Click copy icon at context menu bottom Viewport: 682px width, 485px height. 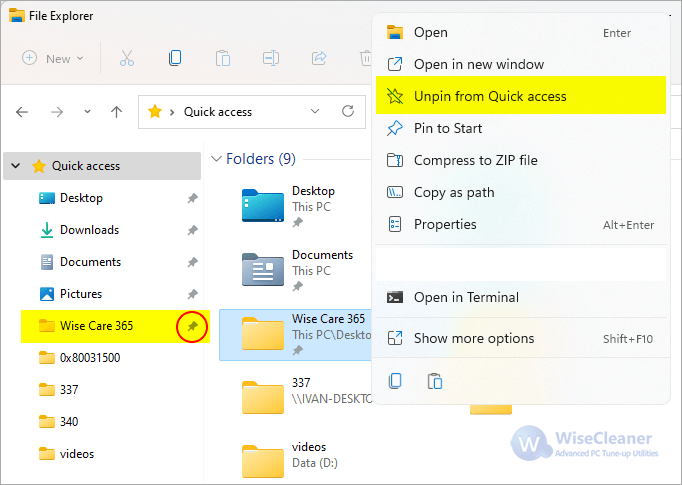pos(395,381)
